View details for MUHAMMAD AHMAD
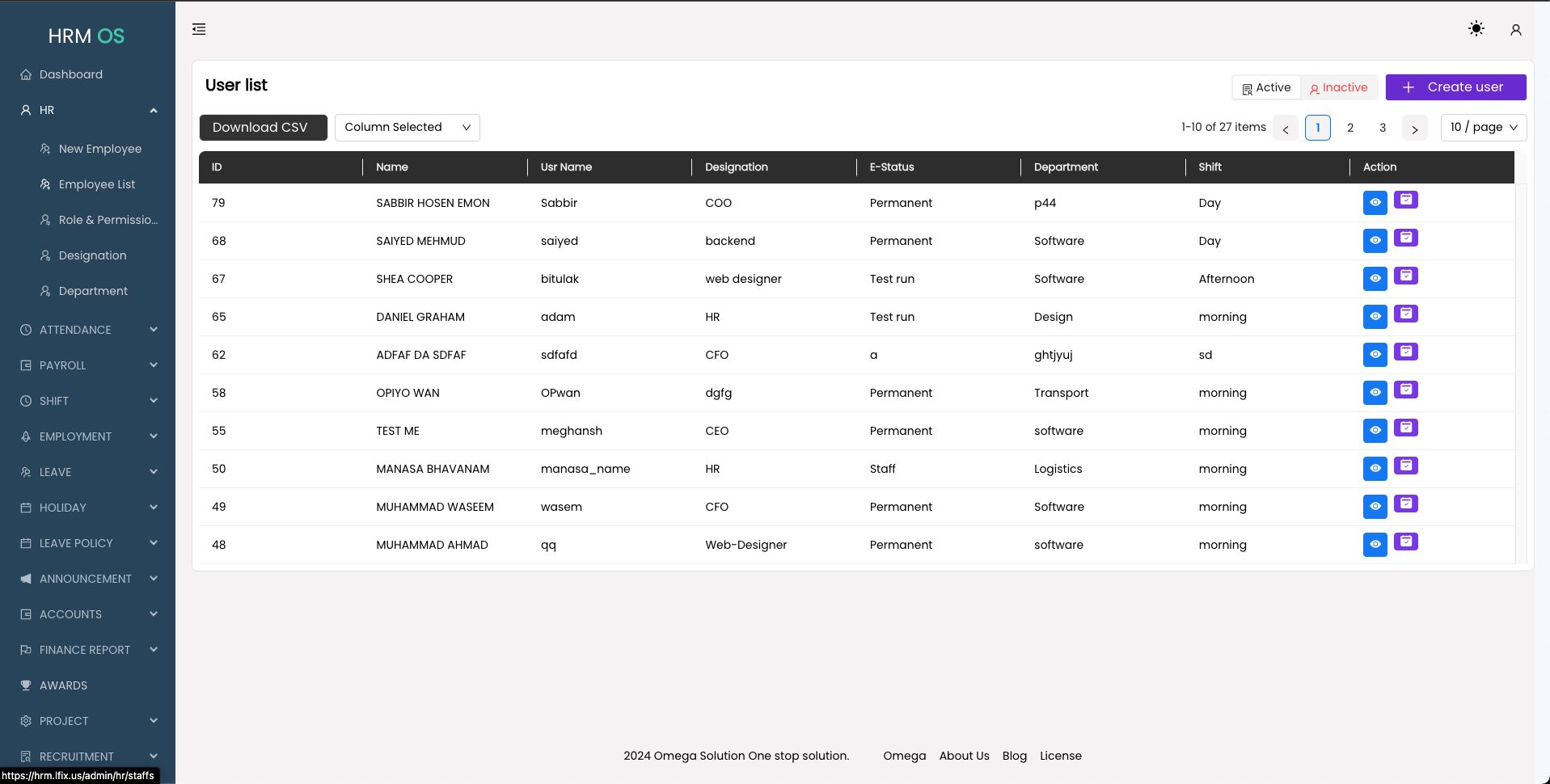The width and height of the screenshot is (1550, 784). [x=1375, y=544]
